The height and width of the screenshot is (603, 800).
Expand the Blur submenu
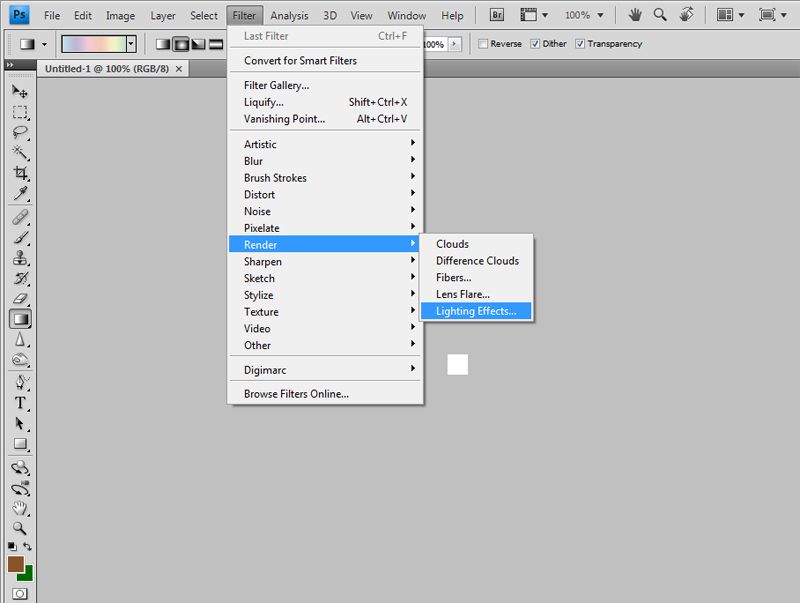(325, 161)
